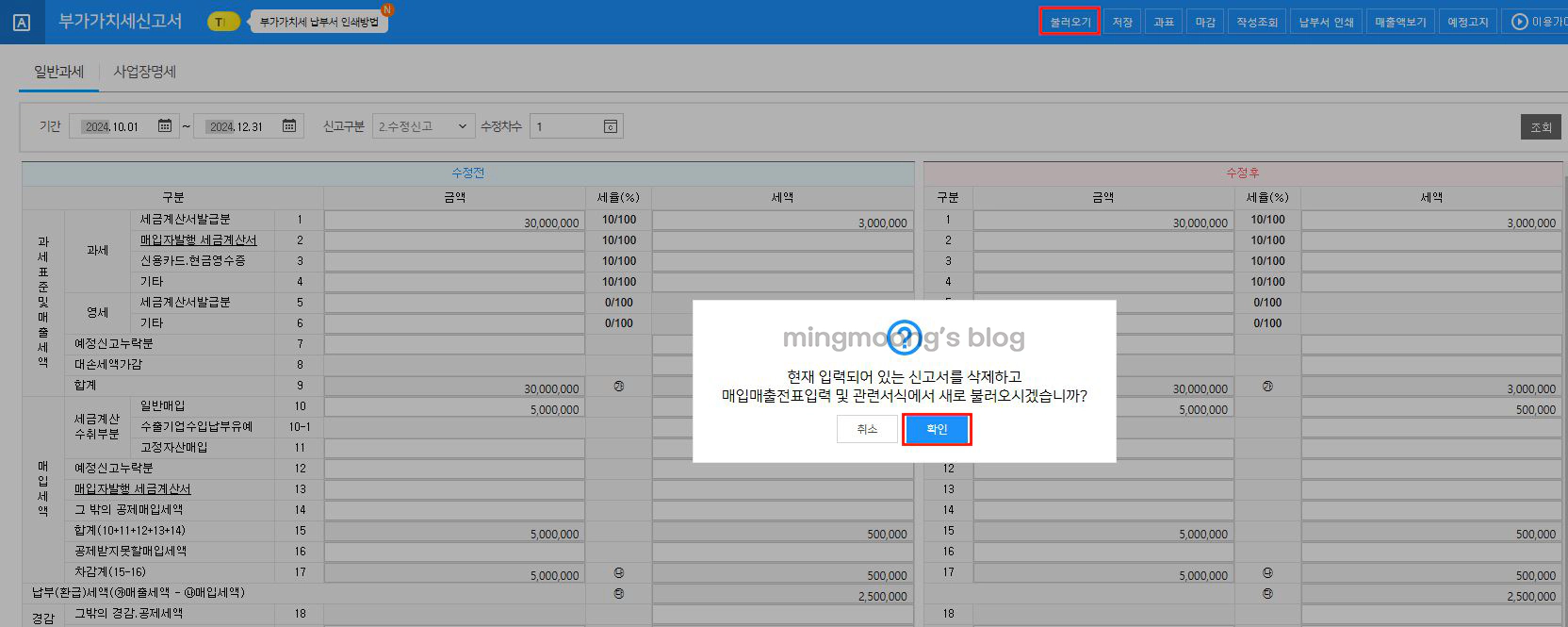Viewport: 1568px width, 627px height.
Task: Open the 매입자발행 세금계산서 link in row 13
Action: [x=133, y=489]
